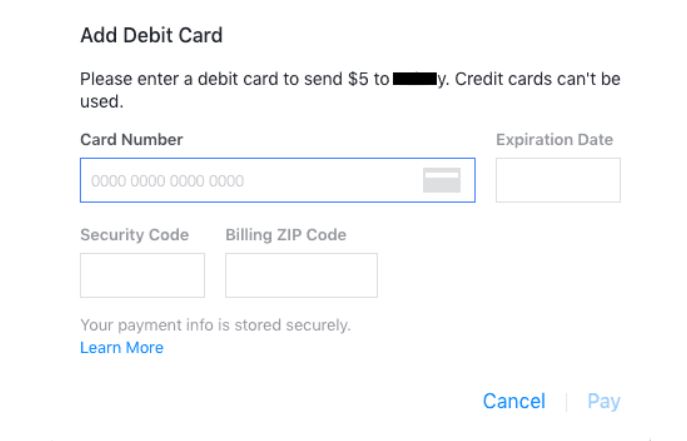Select the Security Code input field
The width and height of the screenshot is (687, 441).
coord(142,275)
